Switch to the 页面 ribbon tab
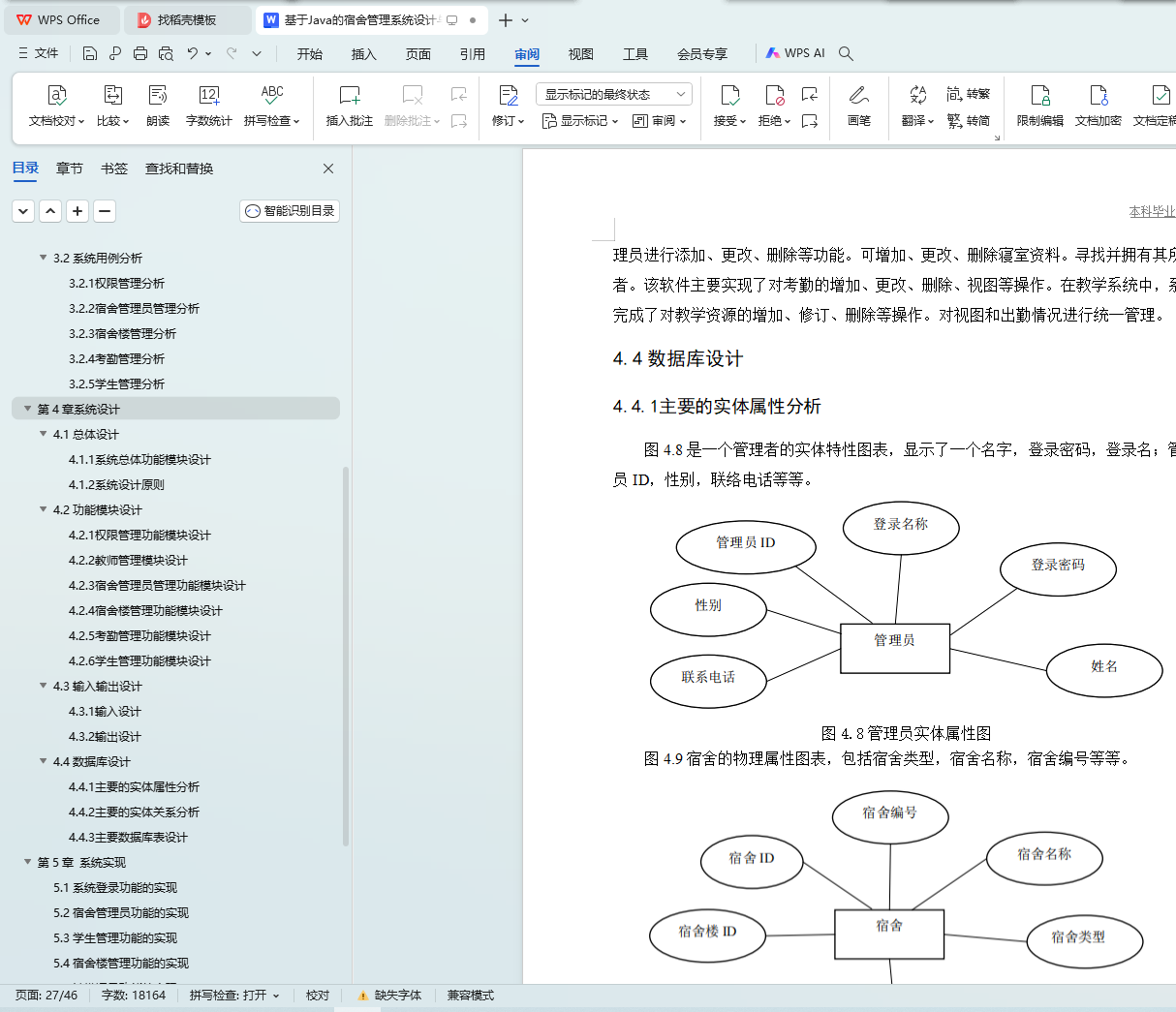Viewport: 1176px width, 1012px height. point(418,54)
